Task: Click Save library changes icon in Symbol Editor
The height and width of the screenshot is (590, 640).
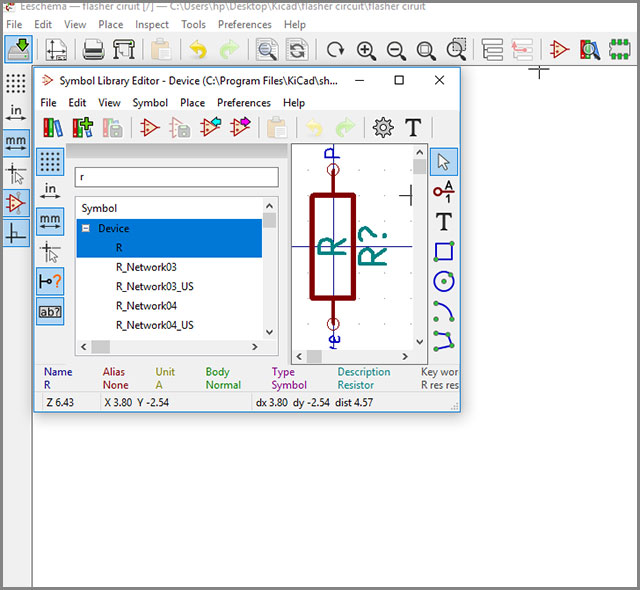Action: coord(112,128)
